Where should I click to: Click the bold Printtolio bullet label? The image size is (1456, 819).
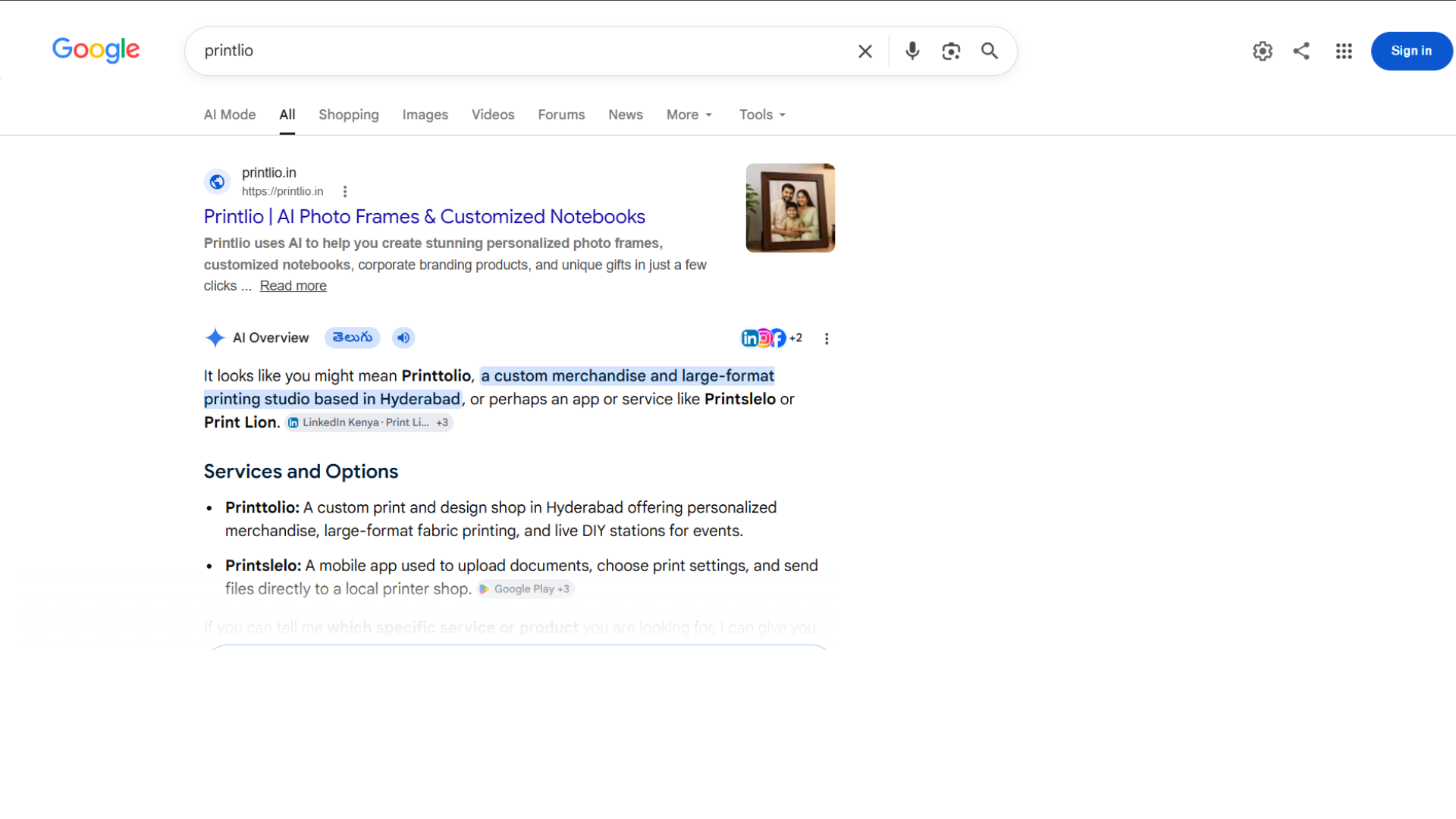(x=262, y=508)
